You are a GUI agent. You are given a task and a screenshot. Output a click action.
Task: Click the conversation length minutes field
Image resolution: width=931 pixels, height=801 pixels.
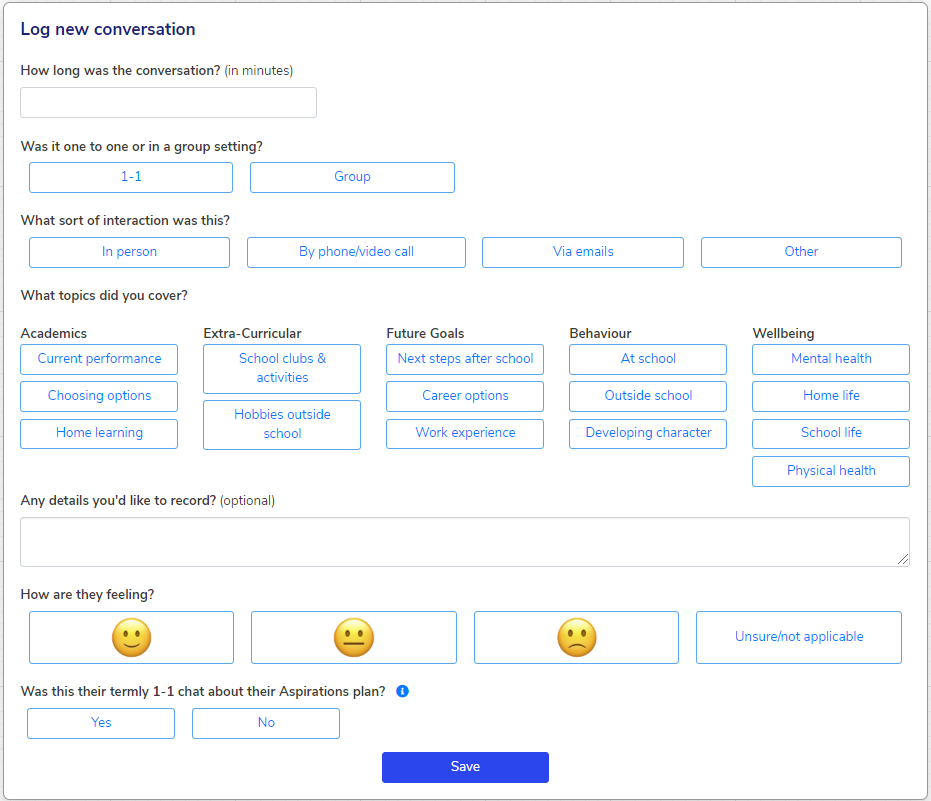tap(168, 102)
